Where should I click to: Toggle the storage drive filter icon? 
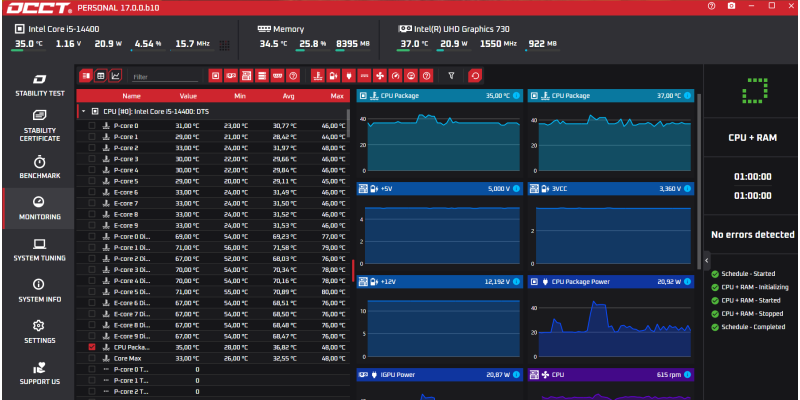tap(262, 76)
